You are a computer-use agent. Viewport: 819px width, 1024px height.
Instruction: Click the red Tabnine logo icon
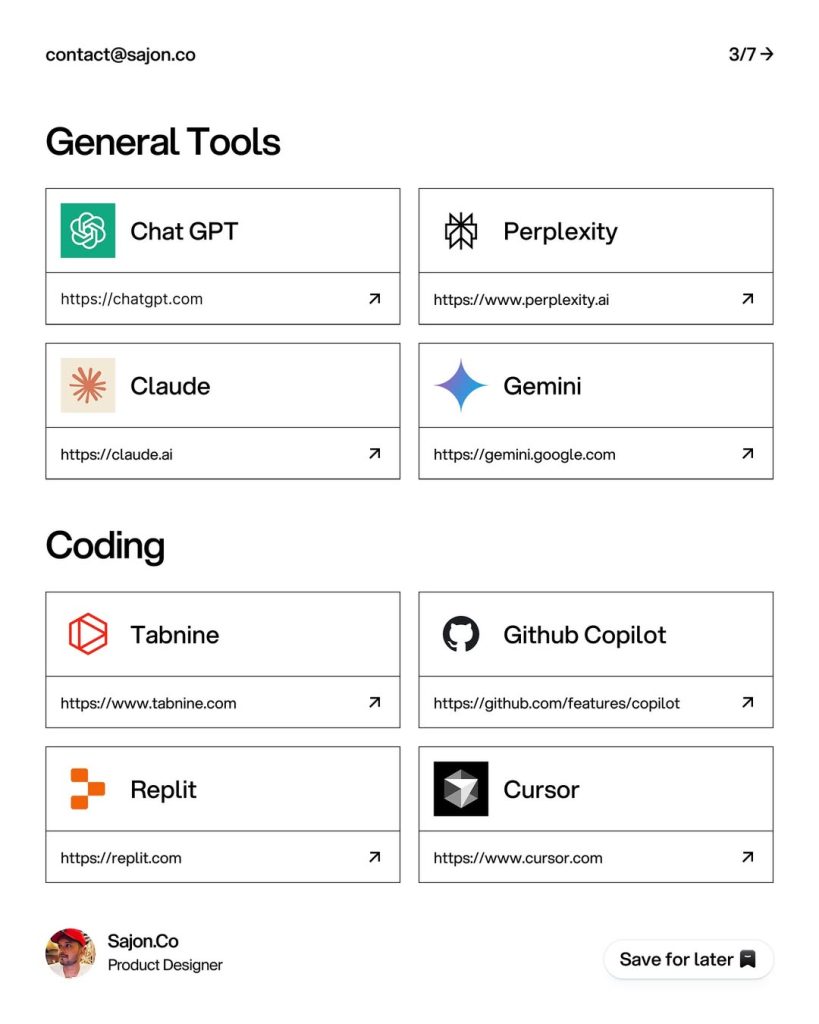coord(88,634)
